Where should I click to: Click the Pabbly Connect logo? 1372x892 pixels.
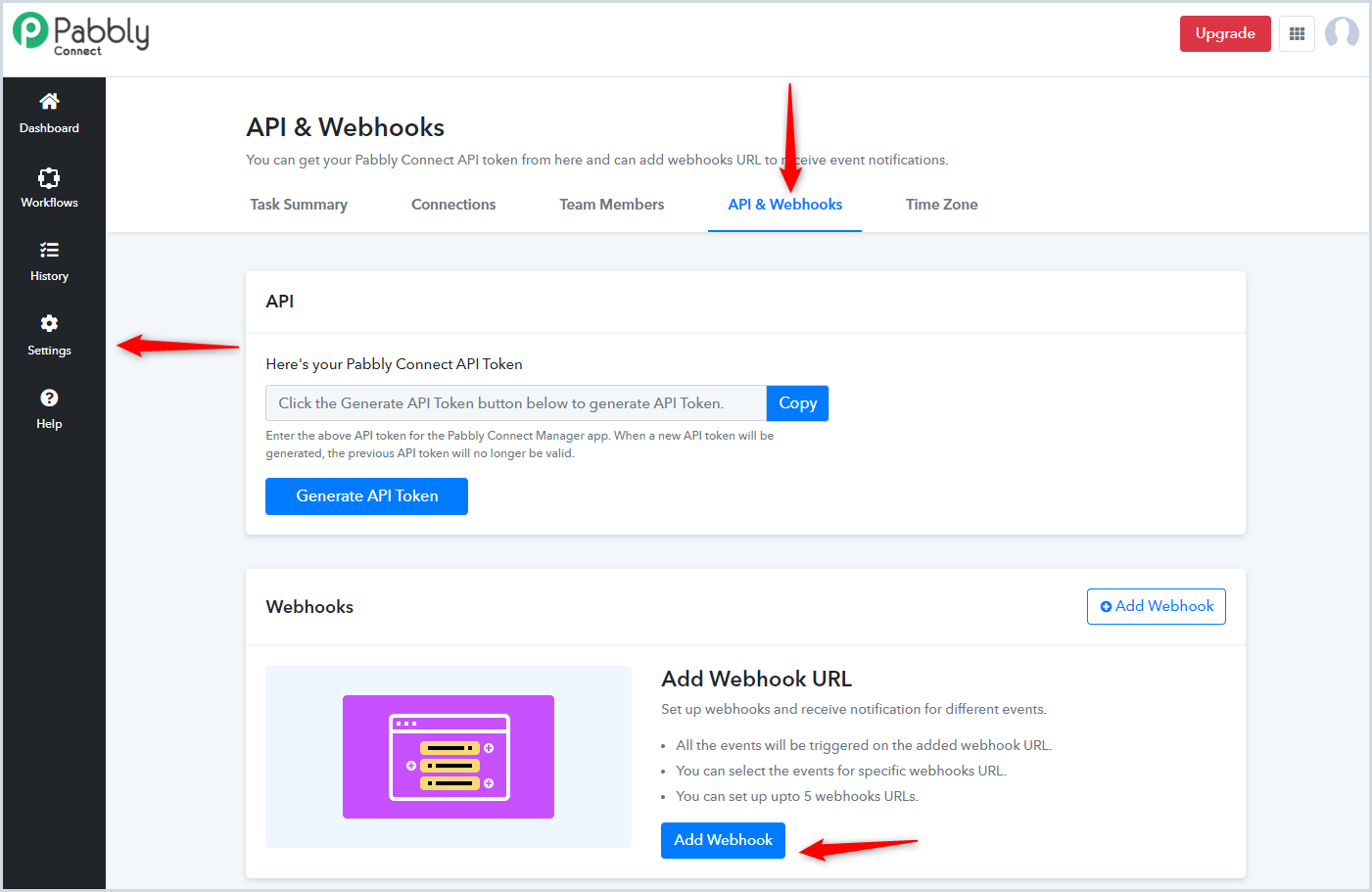pos(81,33)
